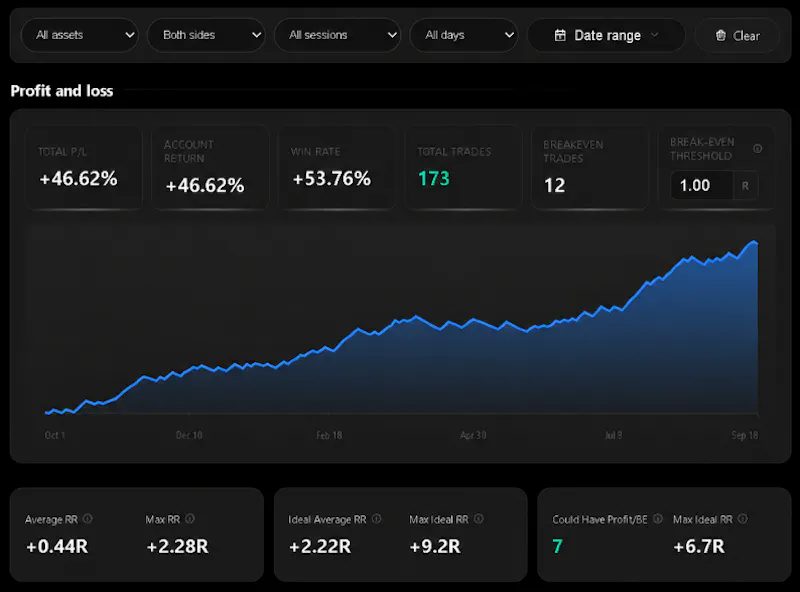
Task: Open the Both sides dropdown
Action: [x=206, y=35]
